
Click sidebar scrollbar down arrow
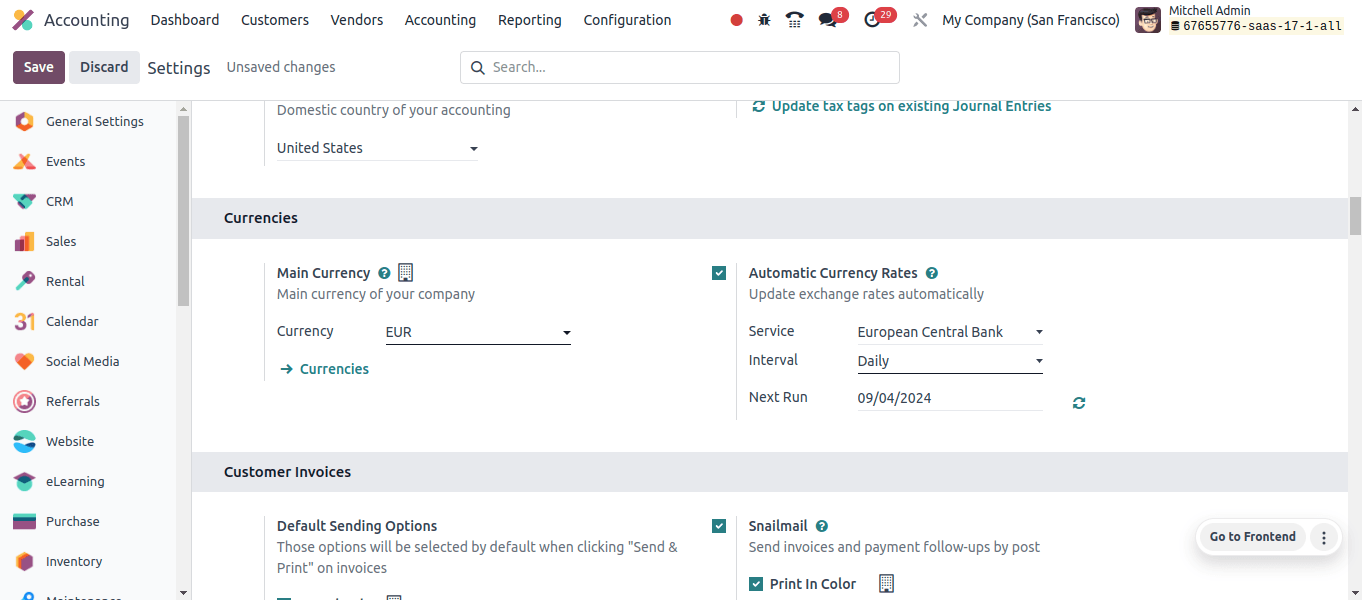click(183, 592)
